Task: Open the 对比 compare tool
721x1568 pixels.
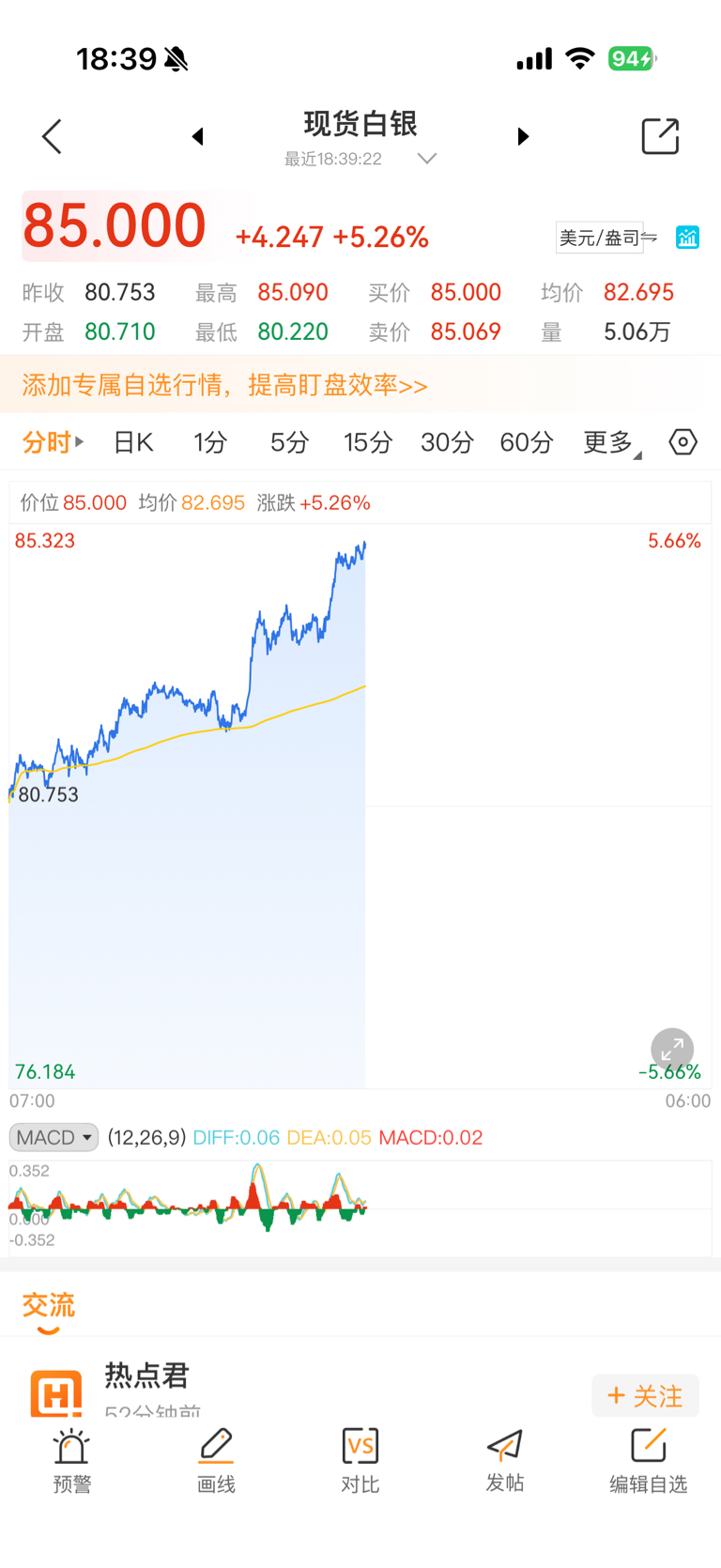Action: pos(360,1460)
